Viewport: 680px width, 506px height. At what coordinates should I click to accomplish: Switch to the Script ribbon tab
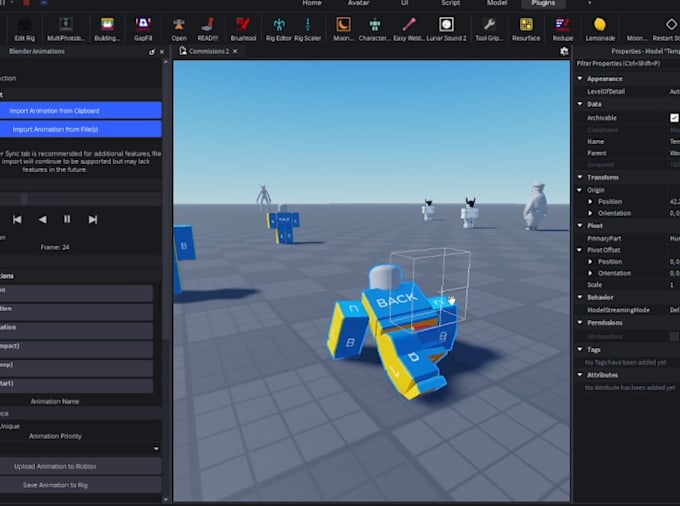click(x=451, y=3)
